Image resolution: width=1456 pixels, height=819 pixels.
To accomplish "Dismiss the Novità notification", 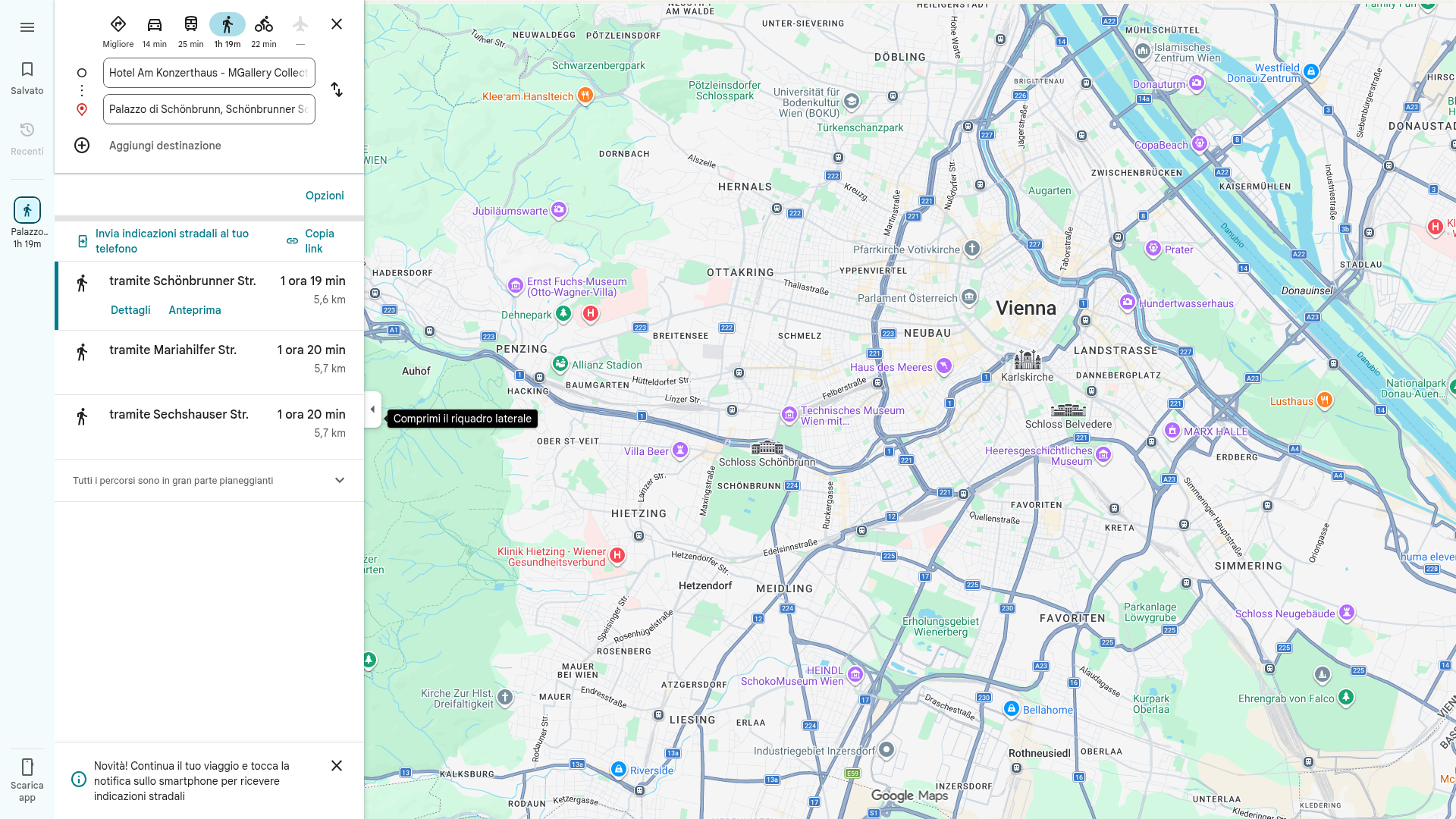I will coord(337,766).
